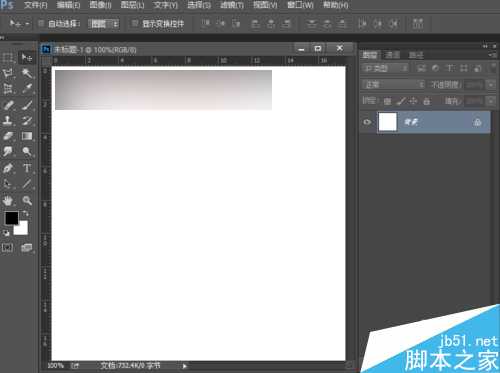This screenshot has width=500, height=373.
Task: Select the Rectangular Marquee tool
Action: [x=8, y=58]
